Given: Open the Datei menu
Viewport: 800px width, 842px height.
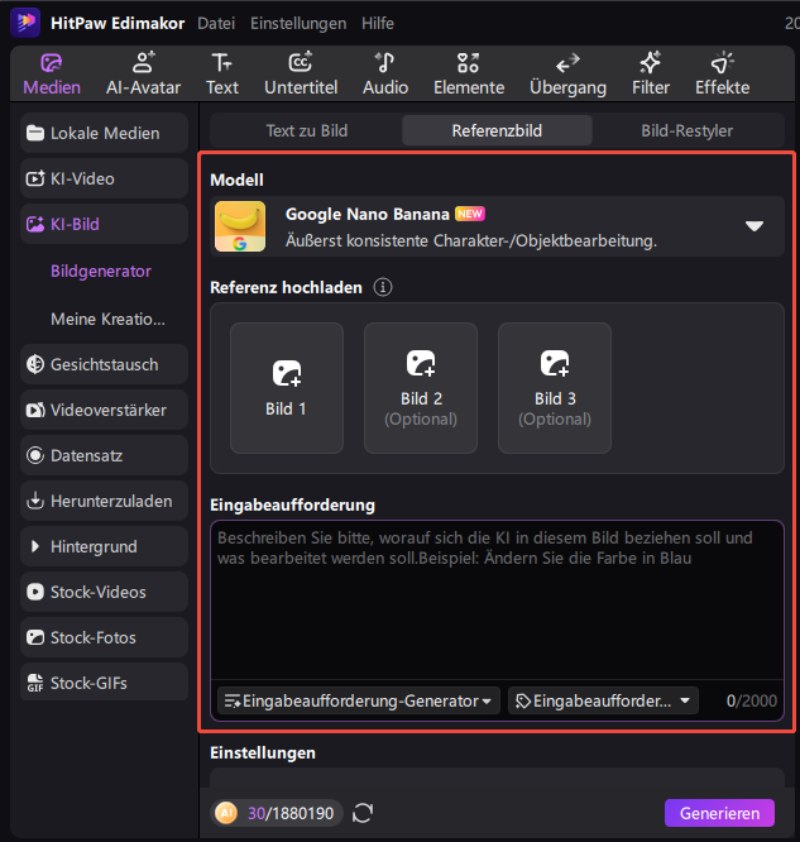Looking at the screenshot, I should tap(216, 23).
